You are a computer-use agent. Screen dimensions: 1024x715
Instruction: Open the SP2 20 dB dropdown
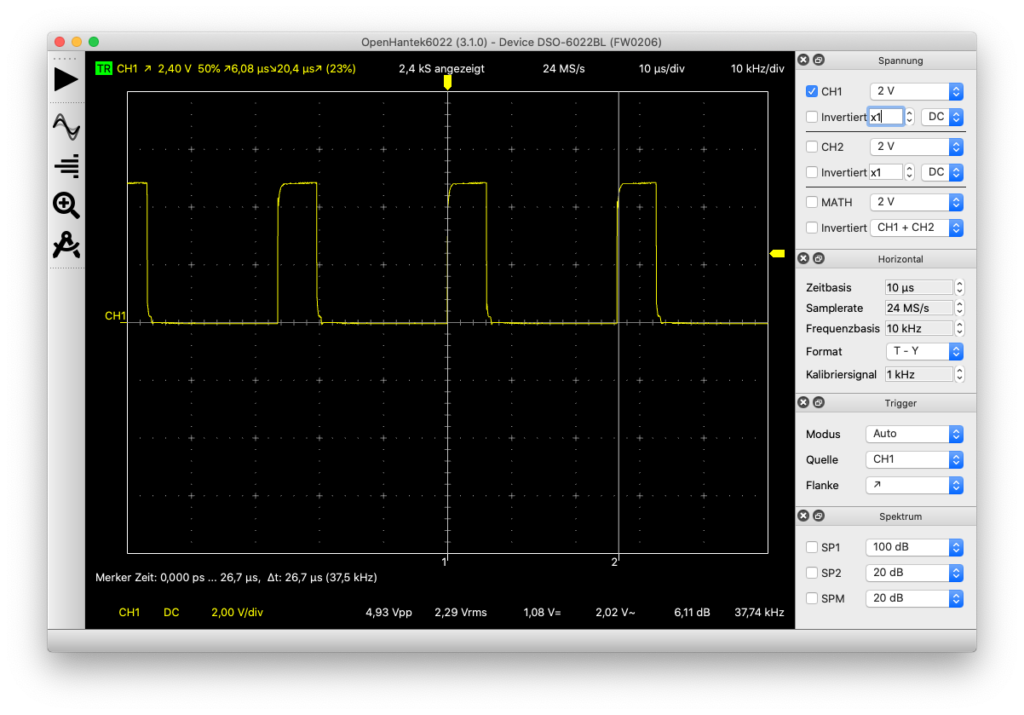click(914, 573)
